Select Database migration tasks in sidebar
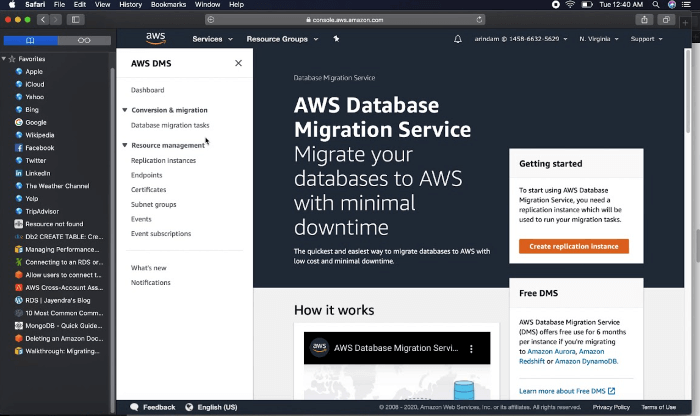The height and width of the screenshot is (416, 700). pos(170,125)
